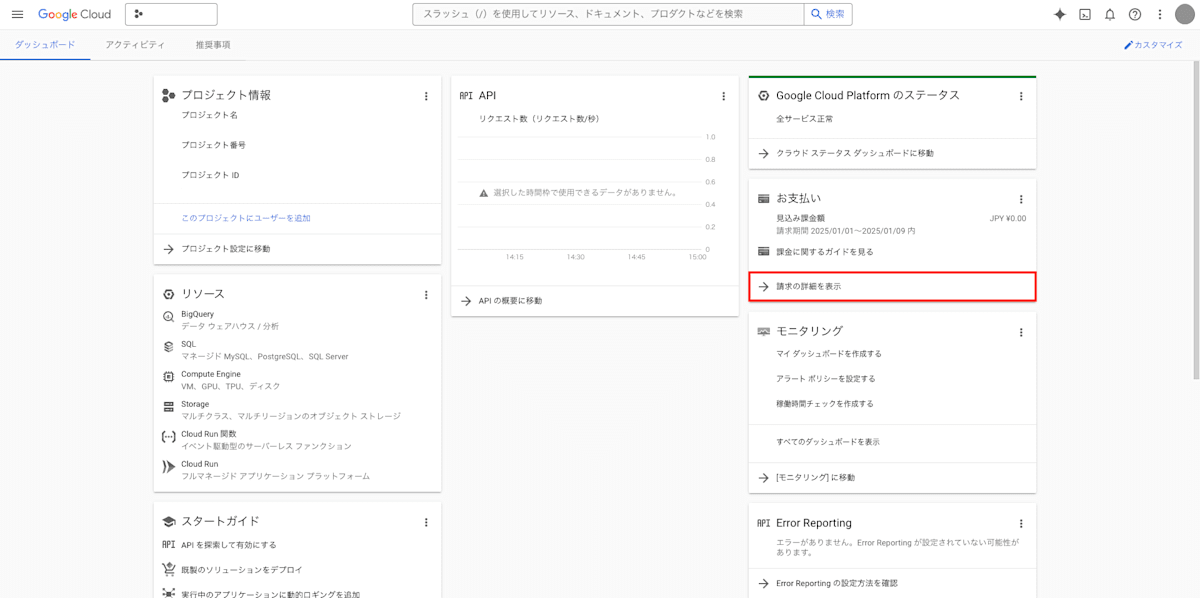Activate the Cloud Shell terminal icon
The height and width of the screenshot is (598, 1200).
pyautogui.click(x=1085, y=14)
